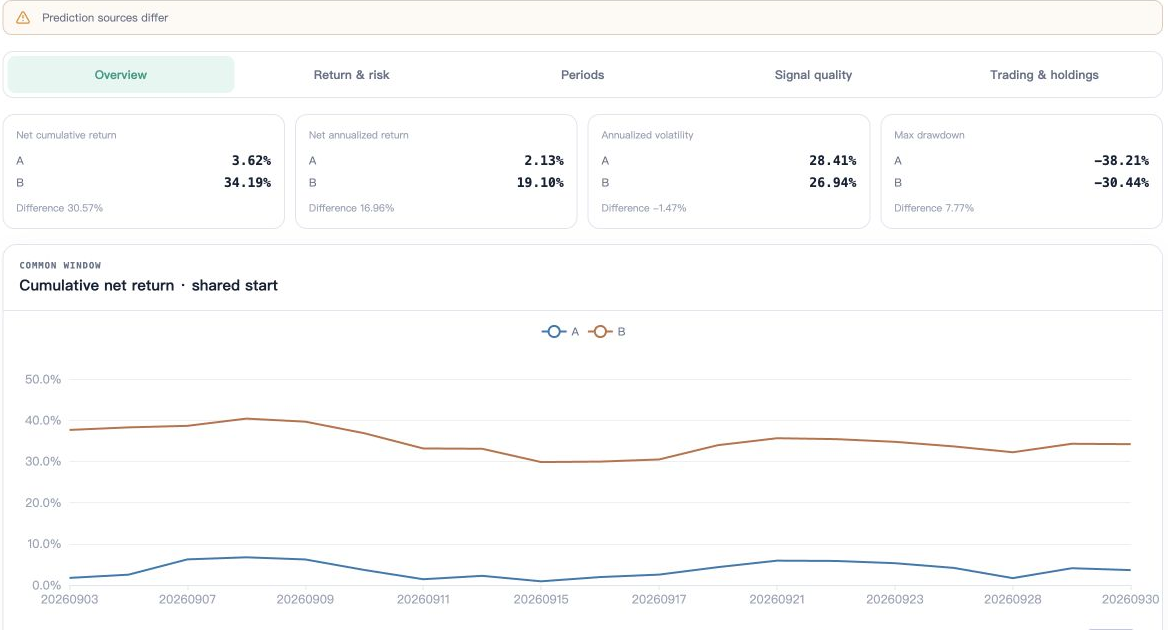Select A's max drawdown value -38.21%
The width and height of the screenshot is (1168, 630).
point(1121,160)
